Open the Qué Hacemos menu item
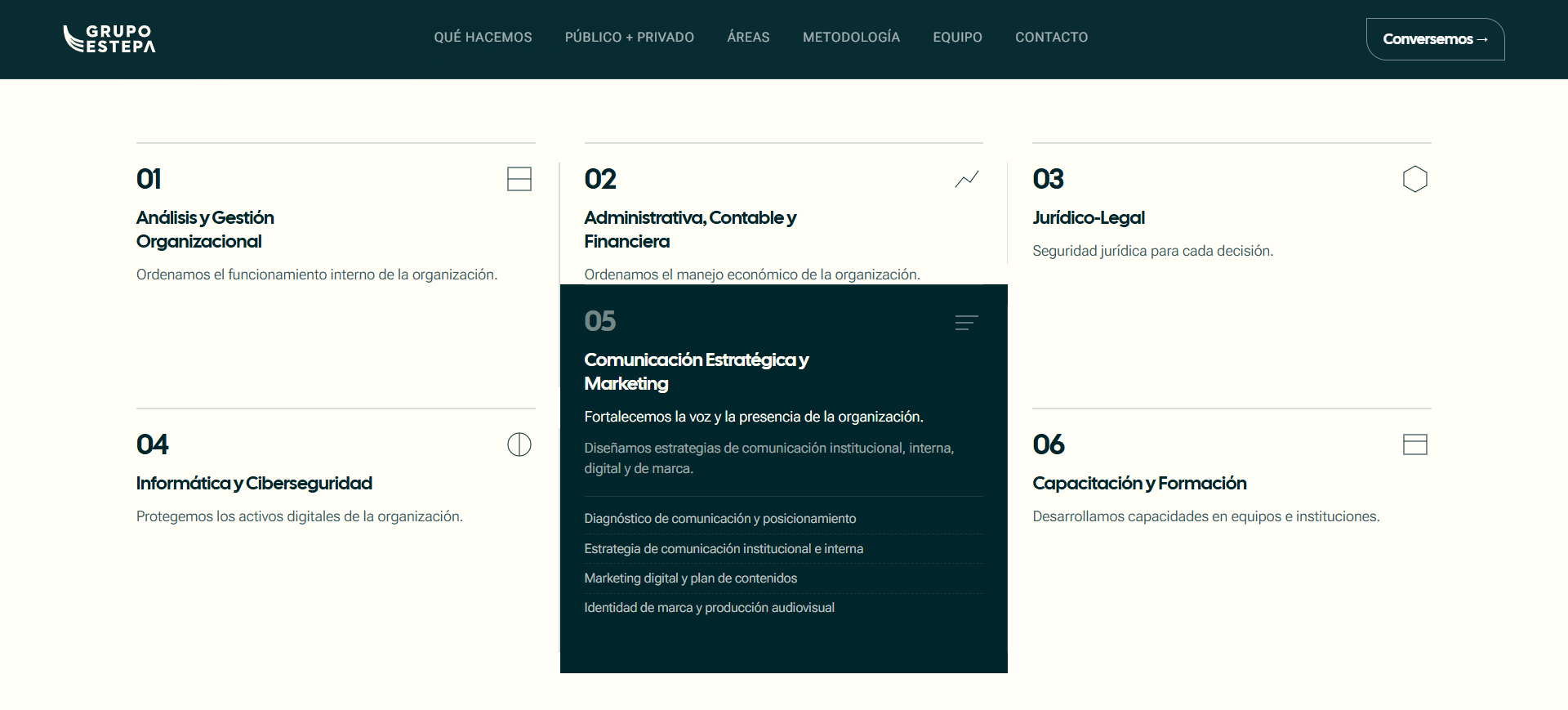This screenshot has height=710, width=1568. coord(483,38)
